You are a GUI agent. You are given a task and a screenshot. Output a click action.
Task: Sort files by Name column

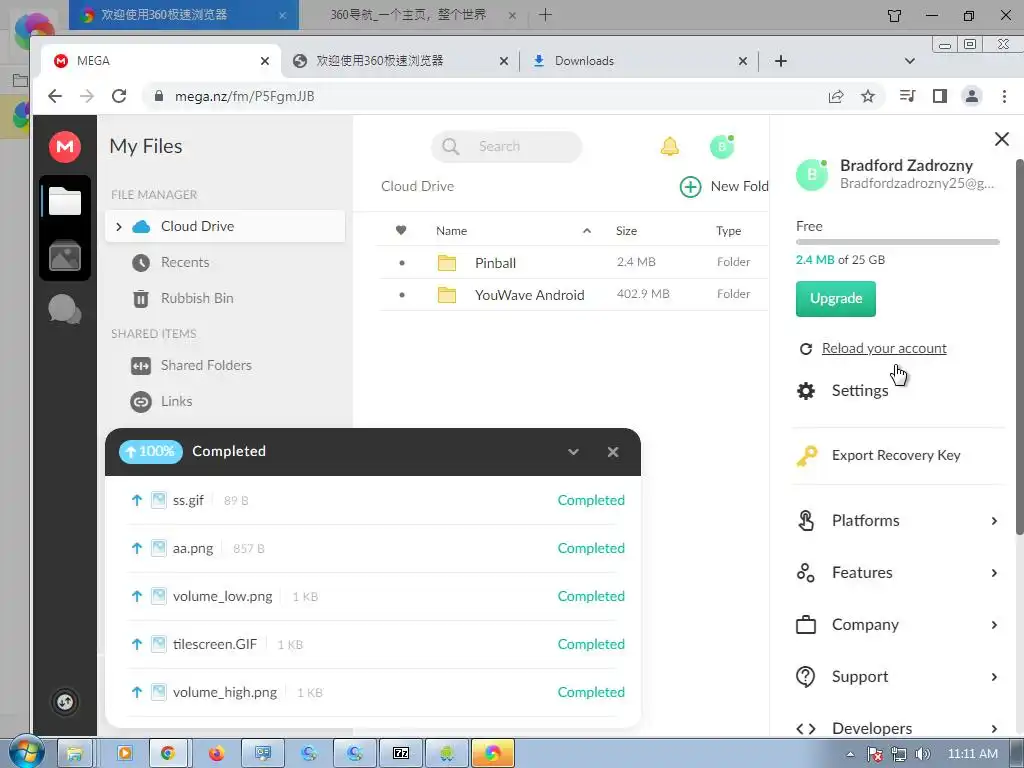[451, 231]
